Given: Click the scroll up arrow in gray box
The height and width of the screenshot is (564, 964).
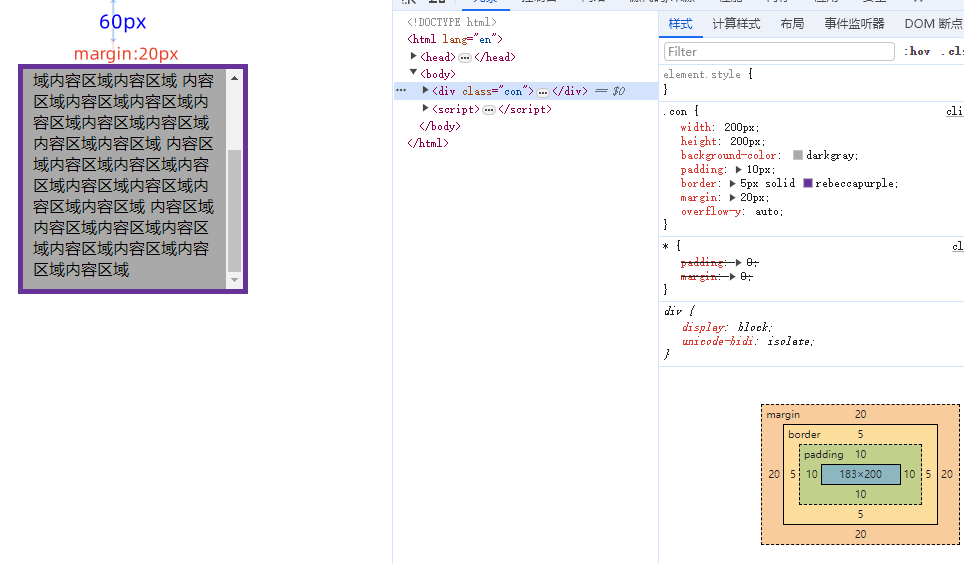Looking at the screenshot, I should tap(234, 78).
